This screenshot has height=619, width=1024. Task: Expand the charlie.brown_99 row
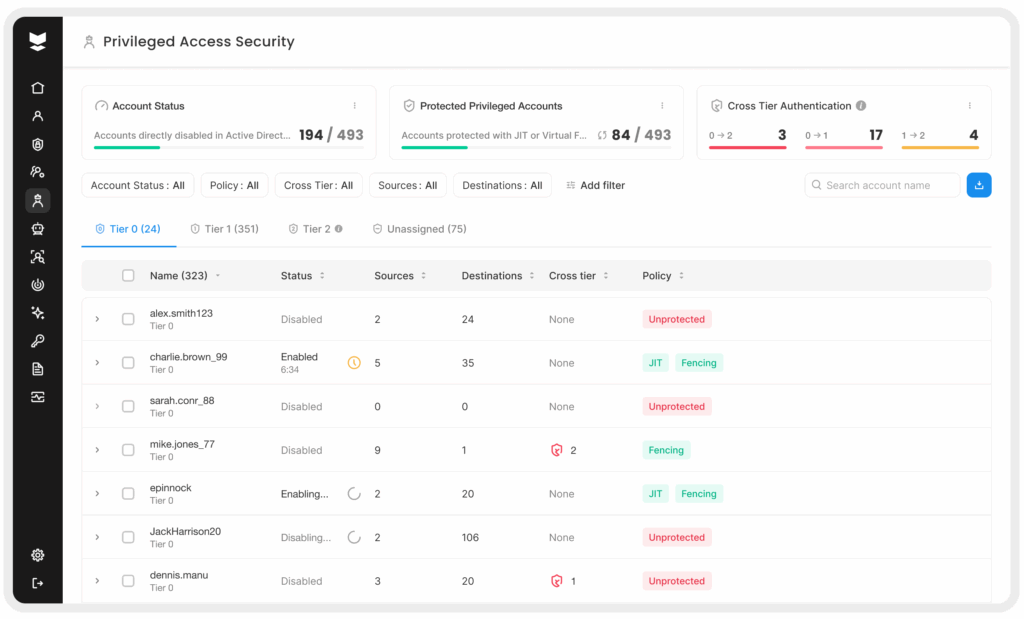[97, 363]
